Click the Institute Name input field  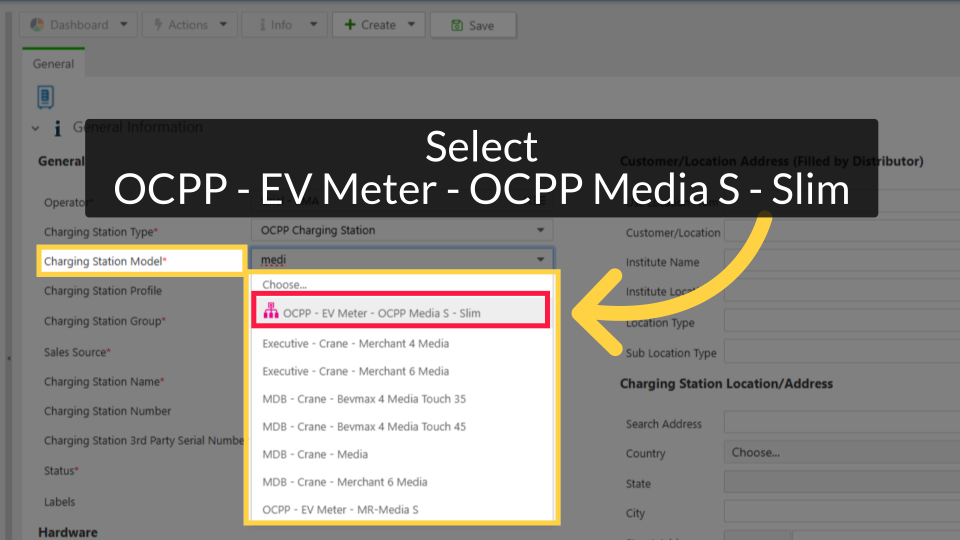pyautogui.click(x=842, y=261)
